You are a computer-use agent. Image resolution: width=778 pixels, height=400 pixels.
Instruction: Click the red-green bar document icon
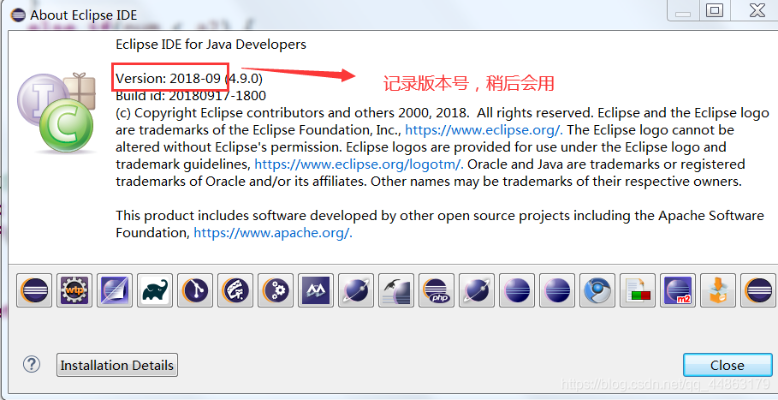(x=637, y=290)
